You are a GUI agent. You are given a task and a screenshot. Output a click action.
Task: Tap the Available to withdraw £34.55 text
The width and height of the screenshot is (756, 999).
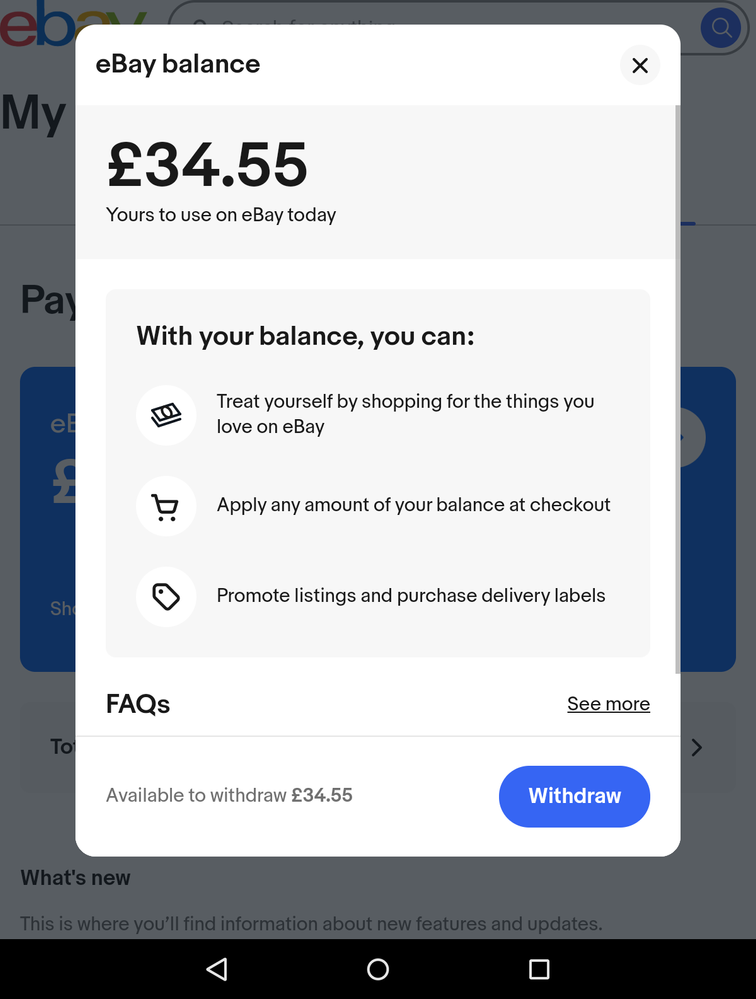click(229, 795)
